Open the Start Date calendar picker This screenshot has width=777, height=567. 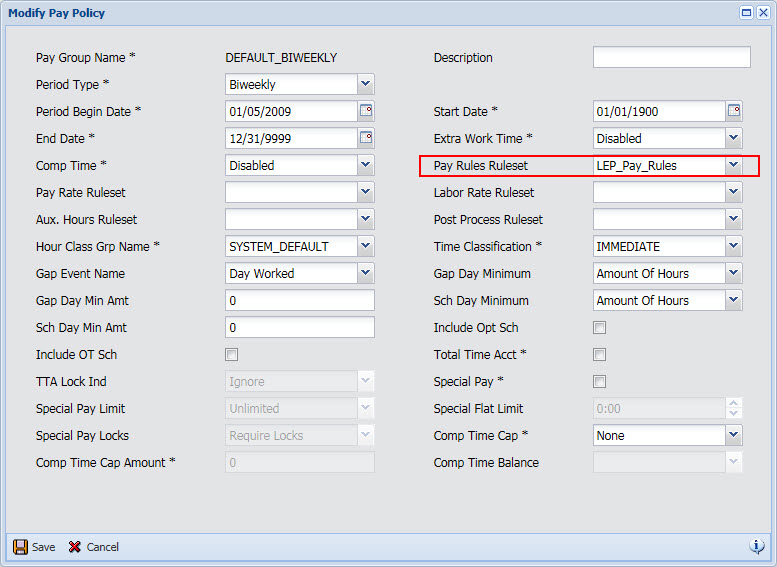pyautogui.click(x=733, y=111)
